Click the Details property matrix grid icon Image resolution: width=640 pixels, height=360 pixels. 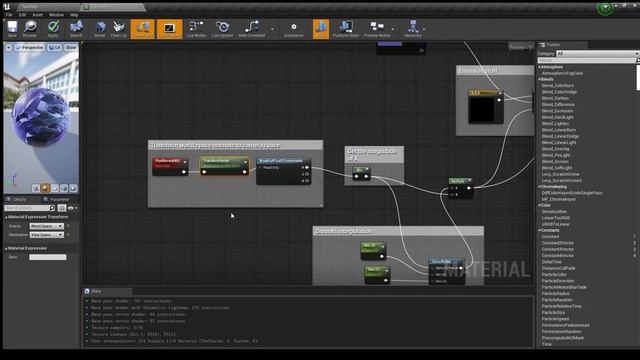[x=62, y=208]
